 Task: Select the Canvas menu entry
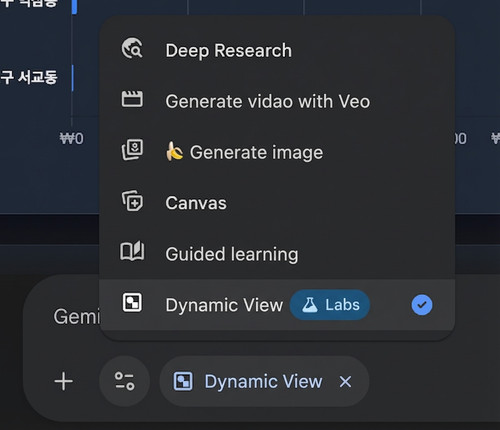(x=277, y=203)
